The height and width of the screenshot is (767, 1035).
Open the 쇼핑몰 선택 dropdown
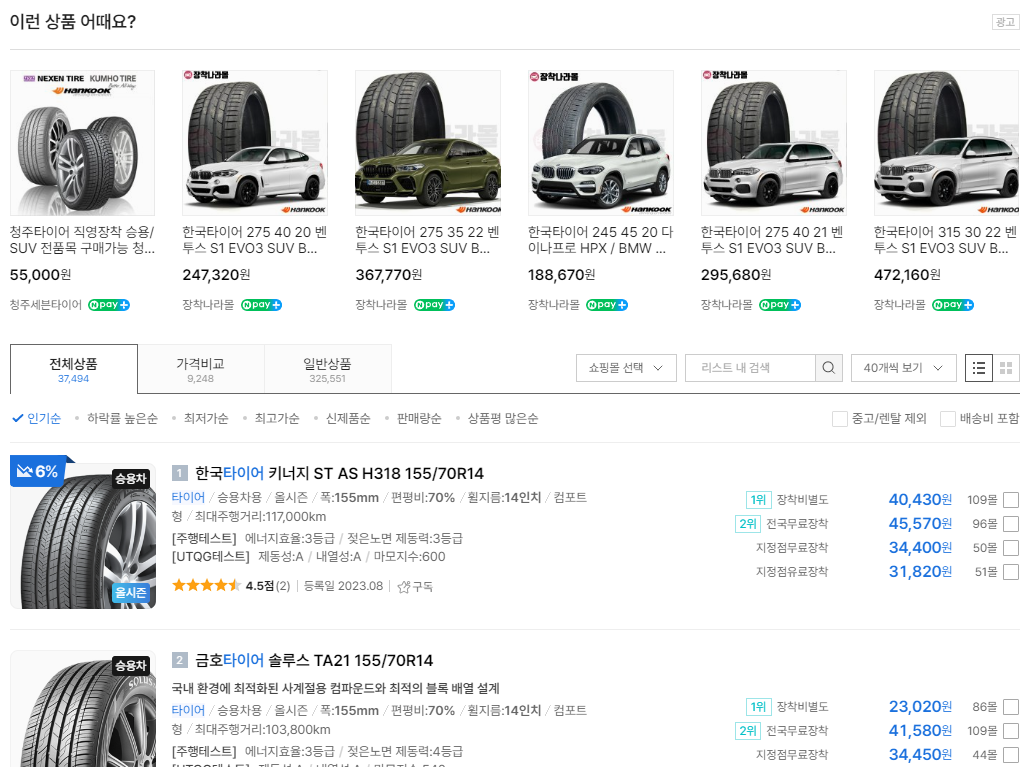[x=625, y=368]
